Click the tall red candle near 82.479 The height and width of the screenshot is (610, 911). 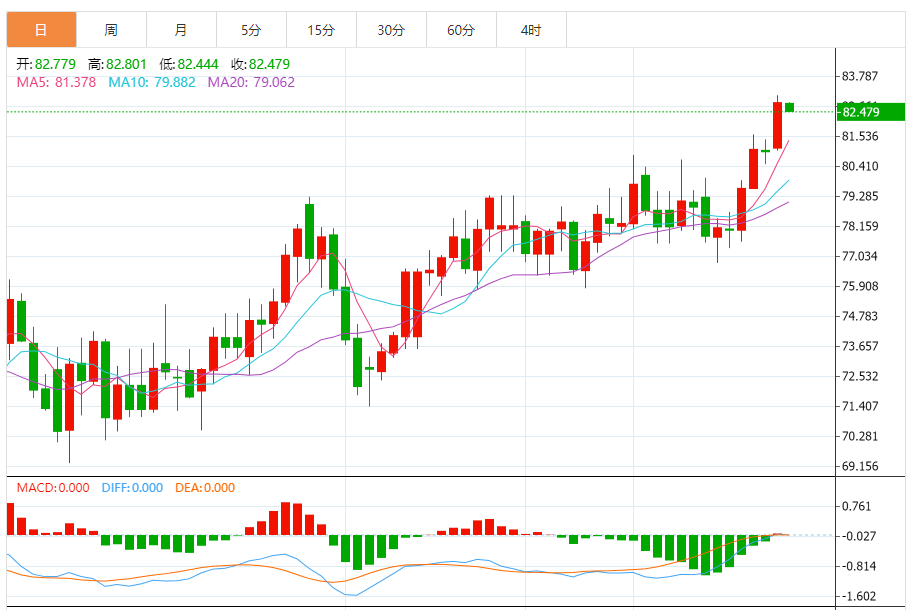tap(777, 125)
